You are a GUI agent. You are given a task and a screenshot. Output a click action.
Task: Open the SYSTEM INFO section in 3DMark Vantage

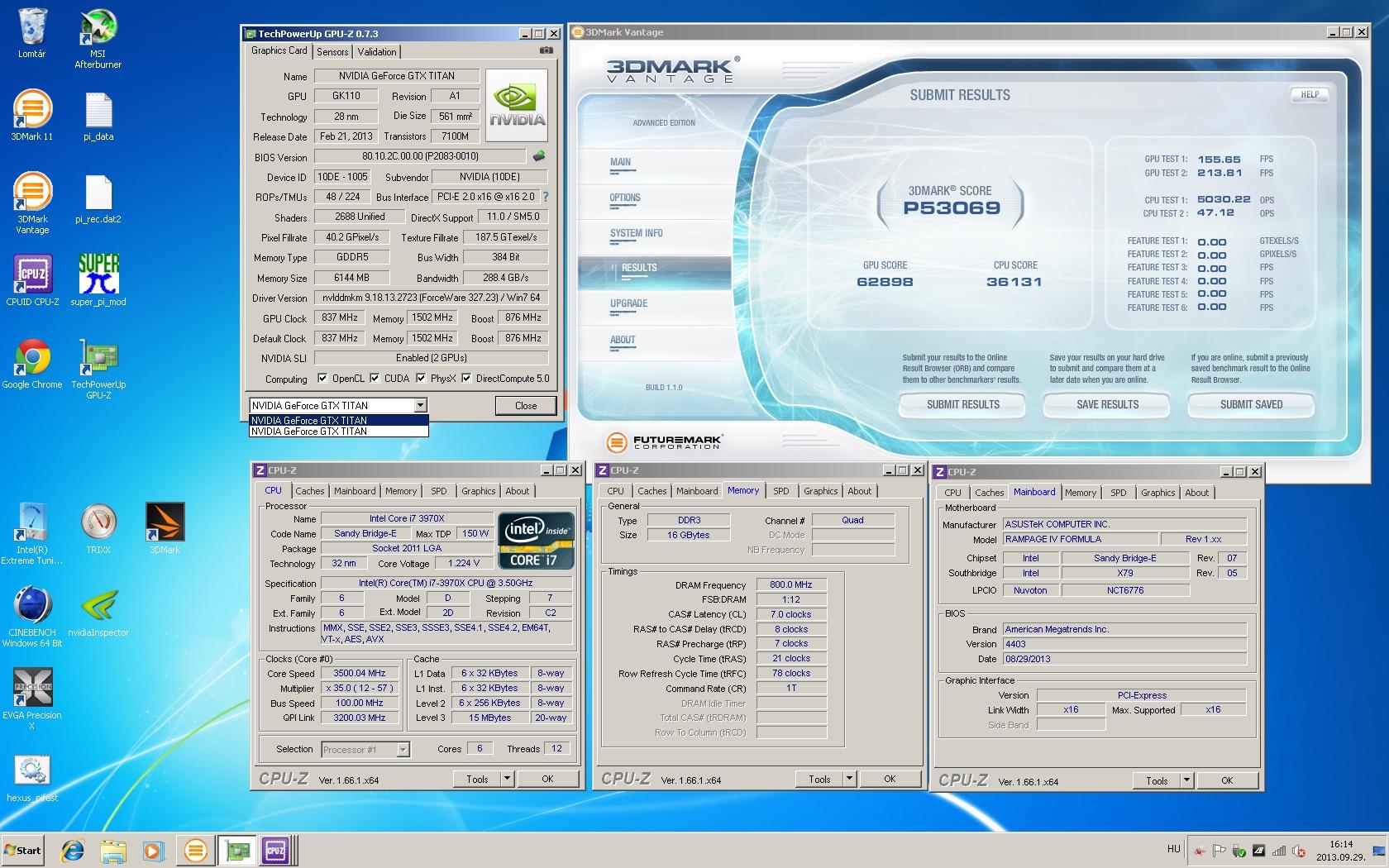pos(636,233)
